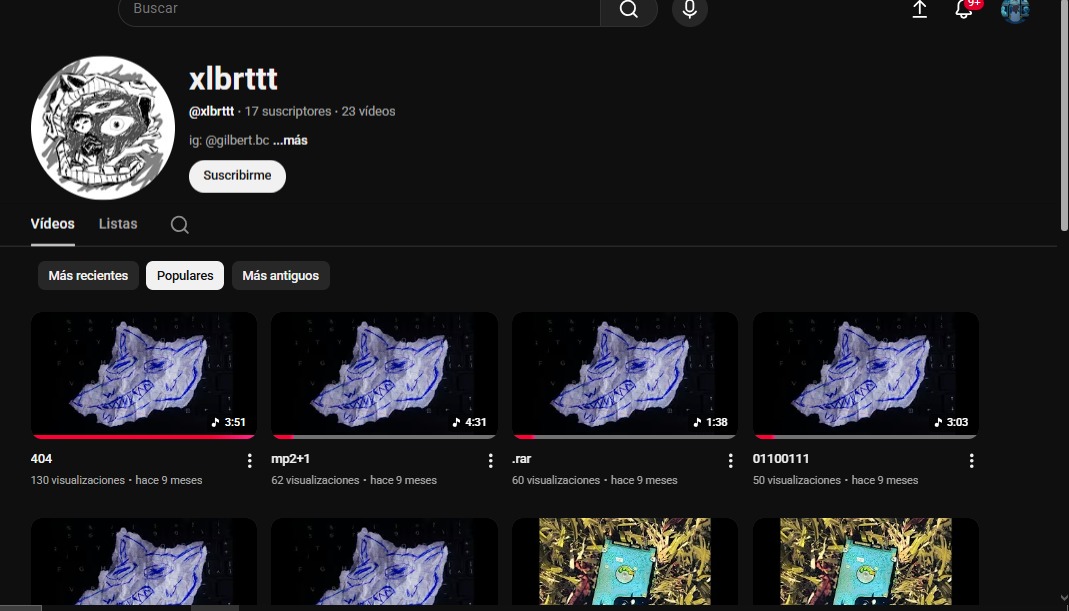Click the 130 visualizaciones text
The width and height of the screenshot is (1069, 611).
coord(78,480)
